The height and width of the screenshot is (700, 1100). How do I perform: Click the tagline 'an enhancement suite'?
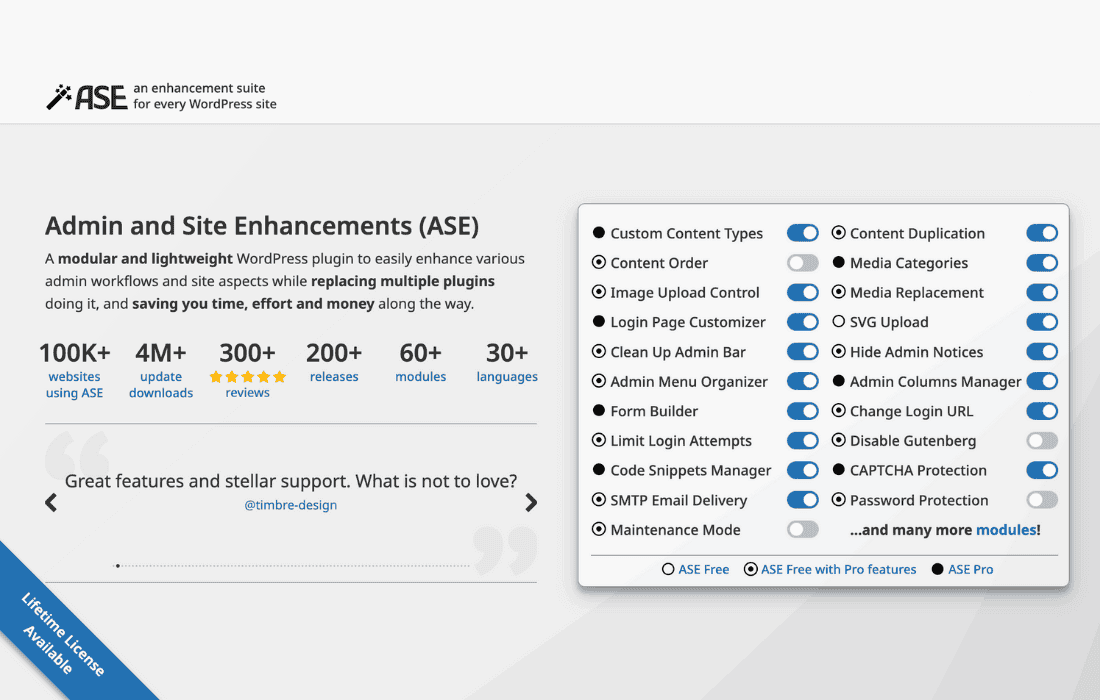(x=199, y=88)
